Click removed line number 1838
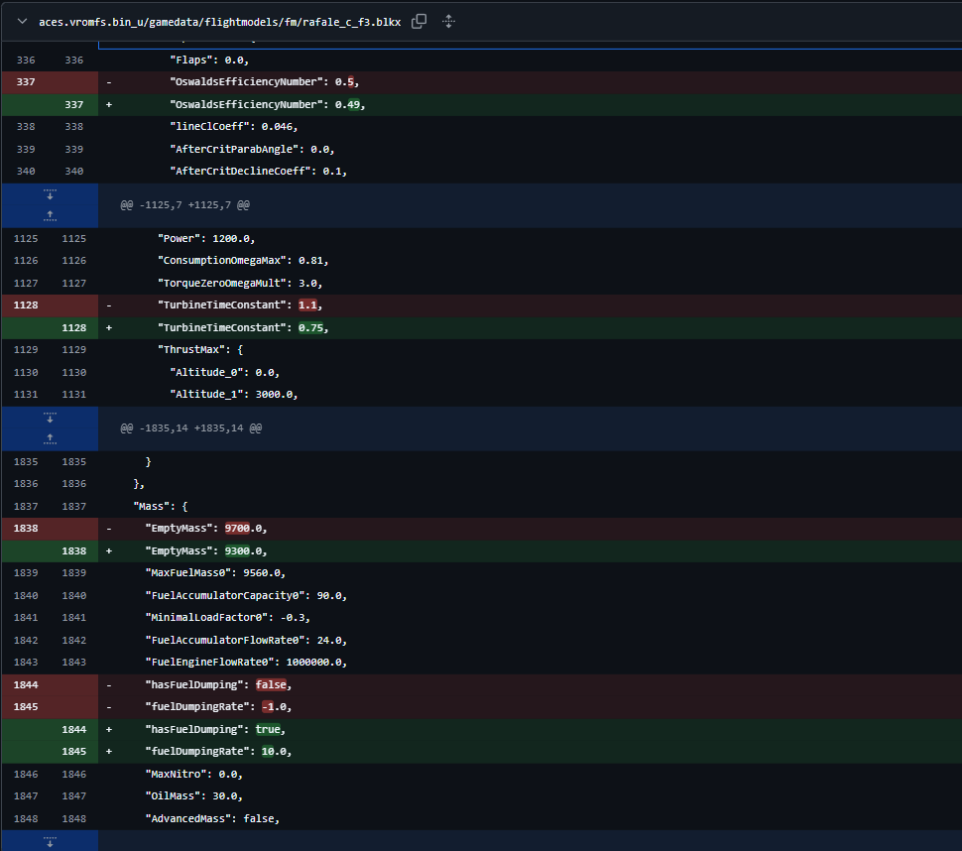This screenshot has width=962, height=851. (26, 528)
